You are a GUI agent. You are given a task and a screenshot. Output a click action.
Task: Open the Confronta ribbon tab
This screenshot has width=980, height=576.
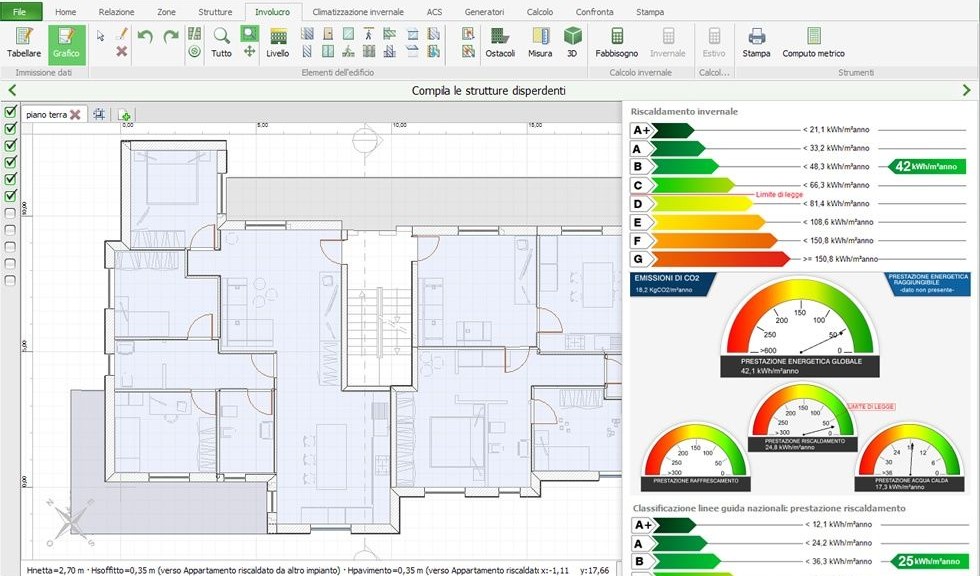pos(594,12)
